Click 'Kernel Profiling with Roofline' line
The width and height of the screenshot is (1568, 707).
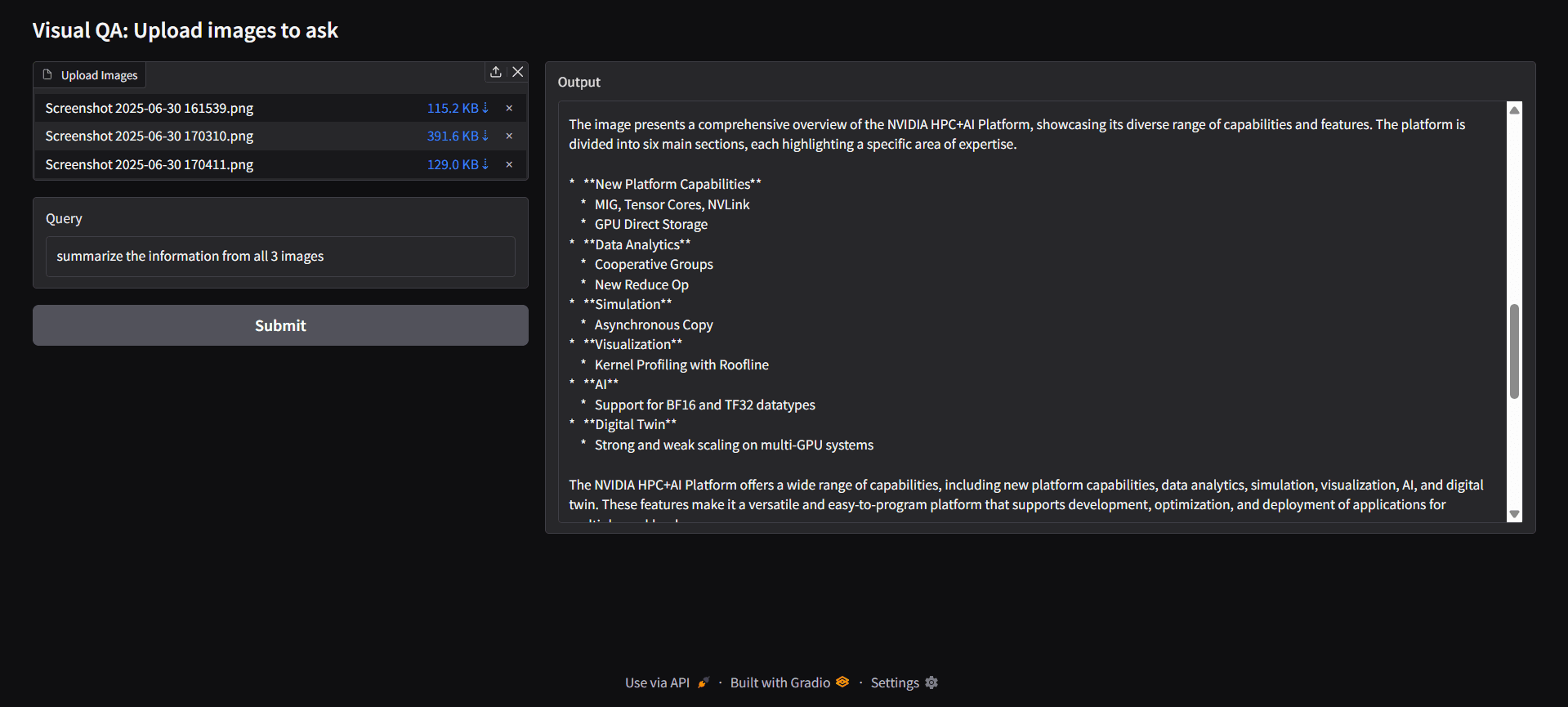[681, 365]
